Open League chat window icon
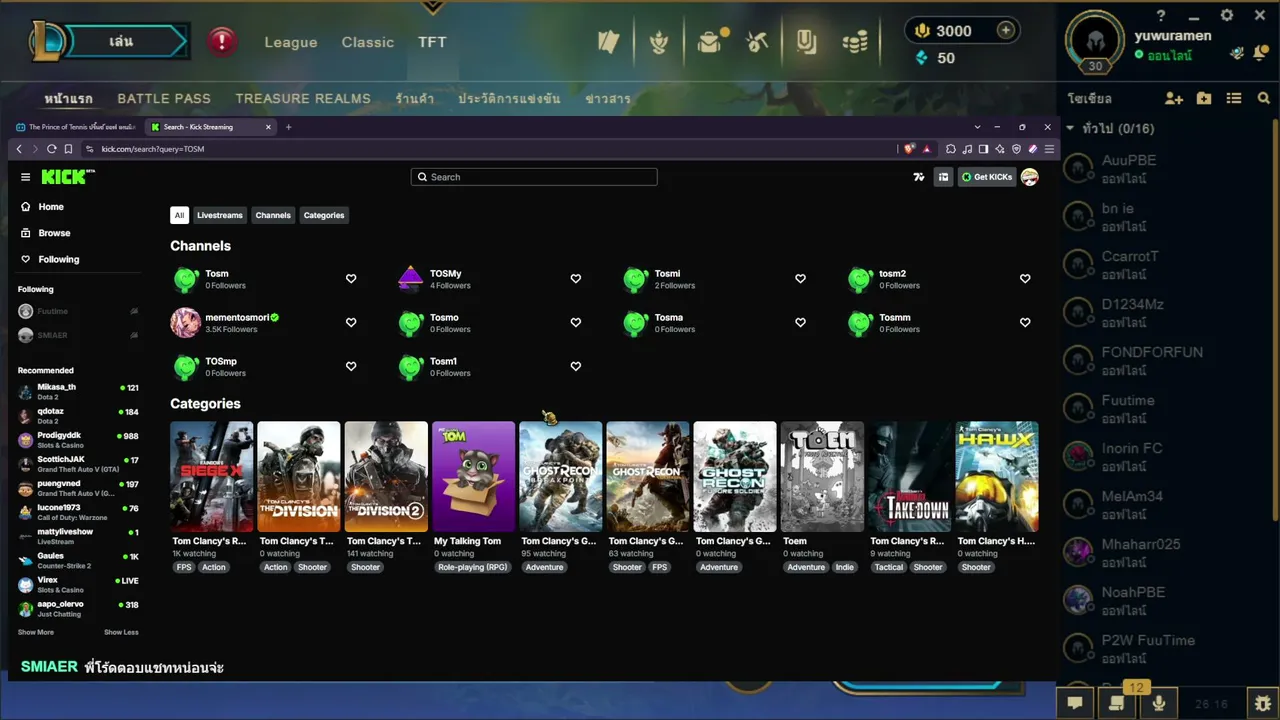 tap(1075, 703)
